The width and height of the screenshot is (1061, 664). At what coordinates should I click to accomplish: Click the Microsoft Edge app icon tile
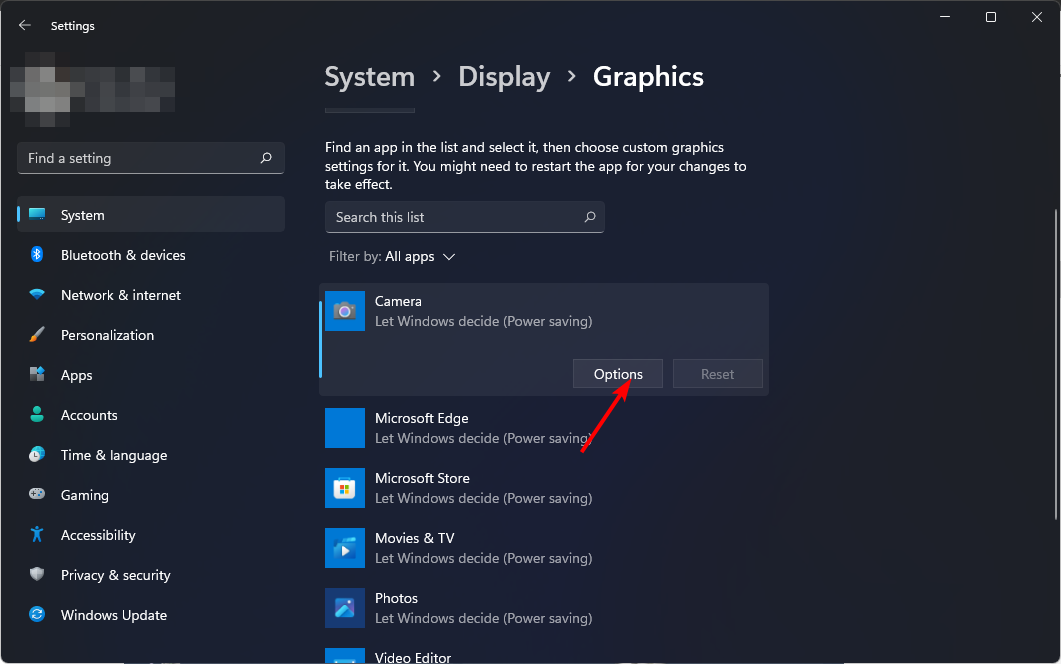point(345,428)
